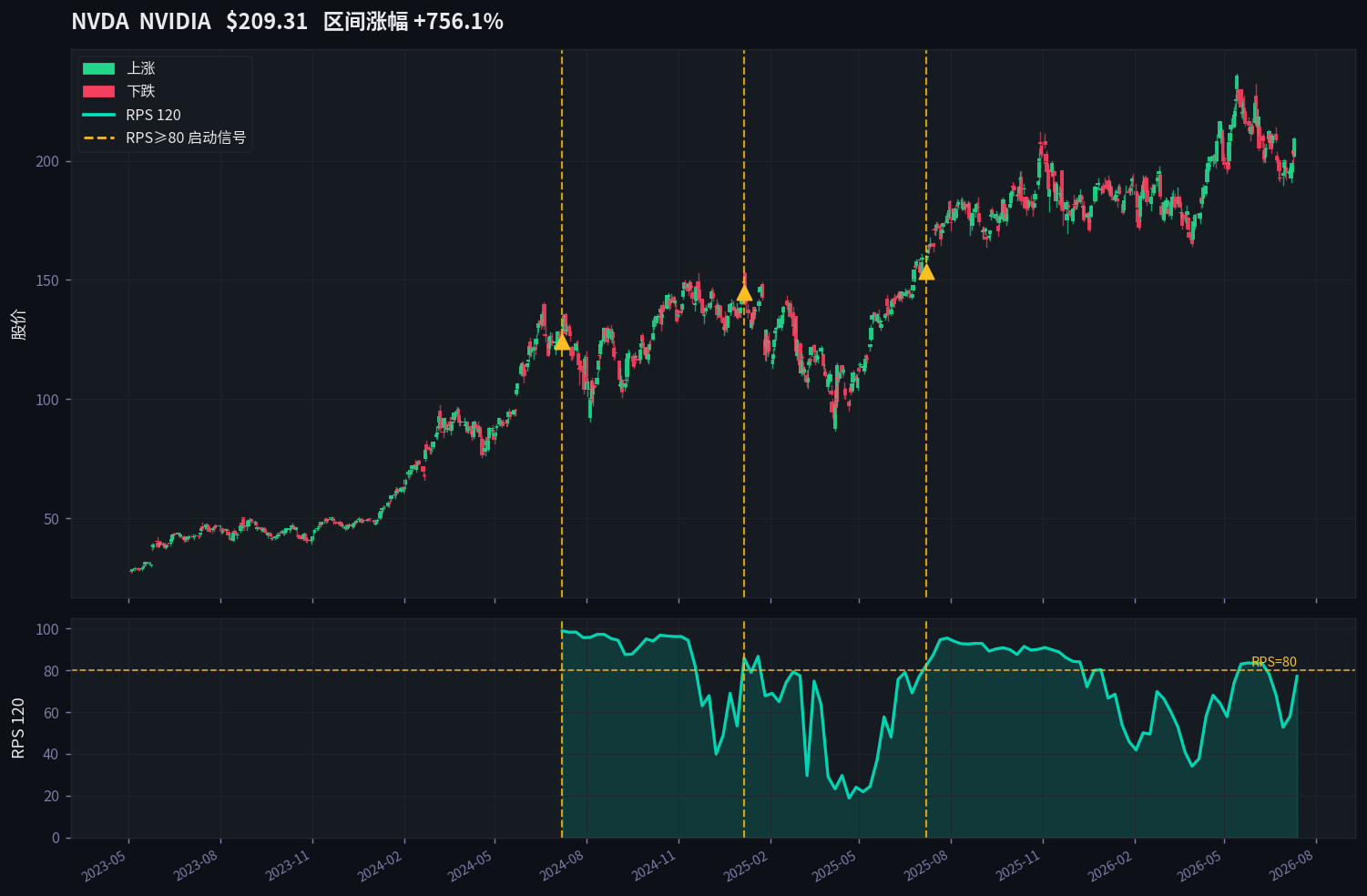Click the dashed RPS≥80 启动信号 legend line

98,137
